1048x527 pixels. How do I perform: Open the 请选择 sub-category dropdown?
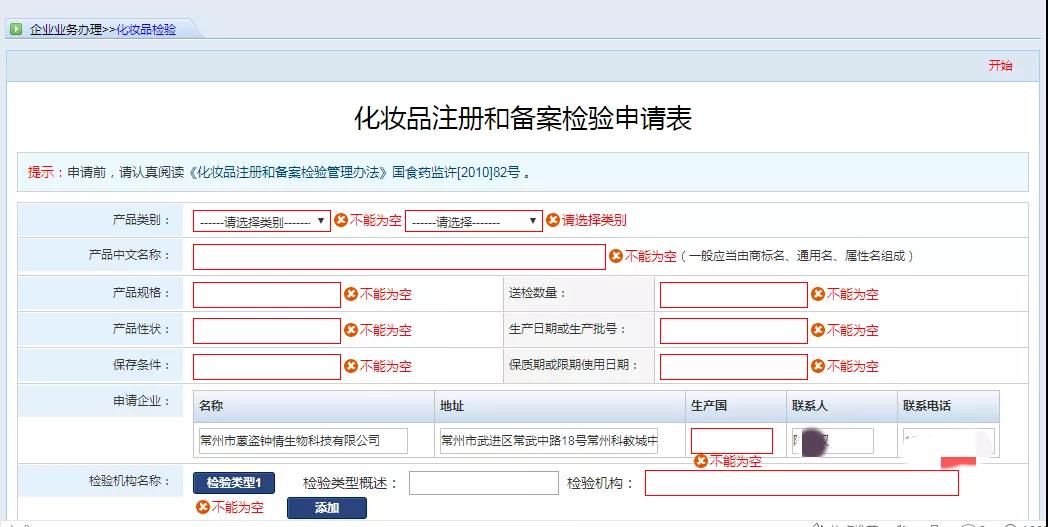(x=473, y=221)
